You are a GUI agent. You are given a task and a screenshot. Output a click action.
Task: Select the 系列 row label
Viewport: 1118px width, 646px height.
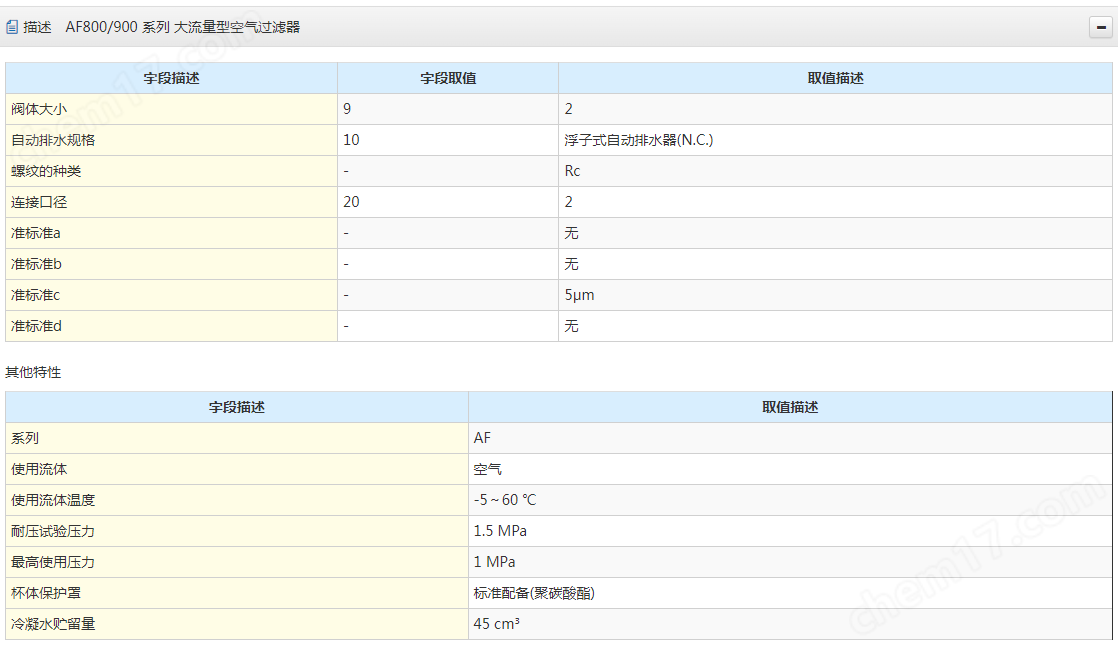click(25, 438)
